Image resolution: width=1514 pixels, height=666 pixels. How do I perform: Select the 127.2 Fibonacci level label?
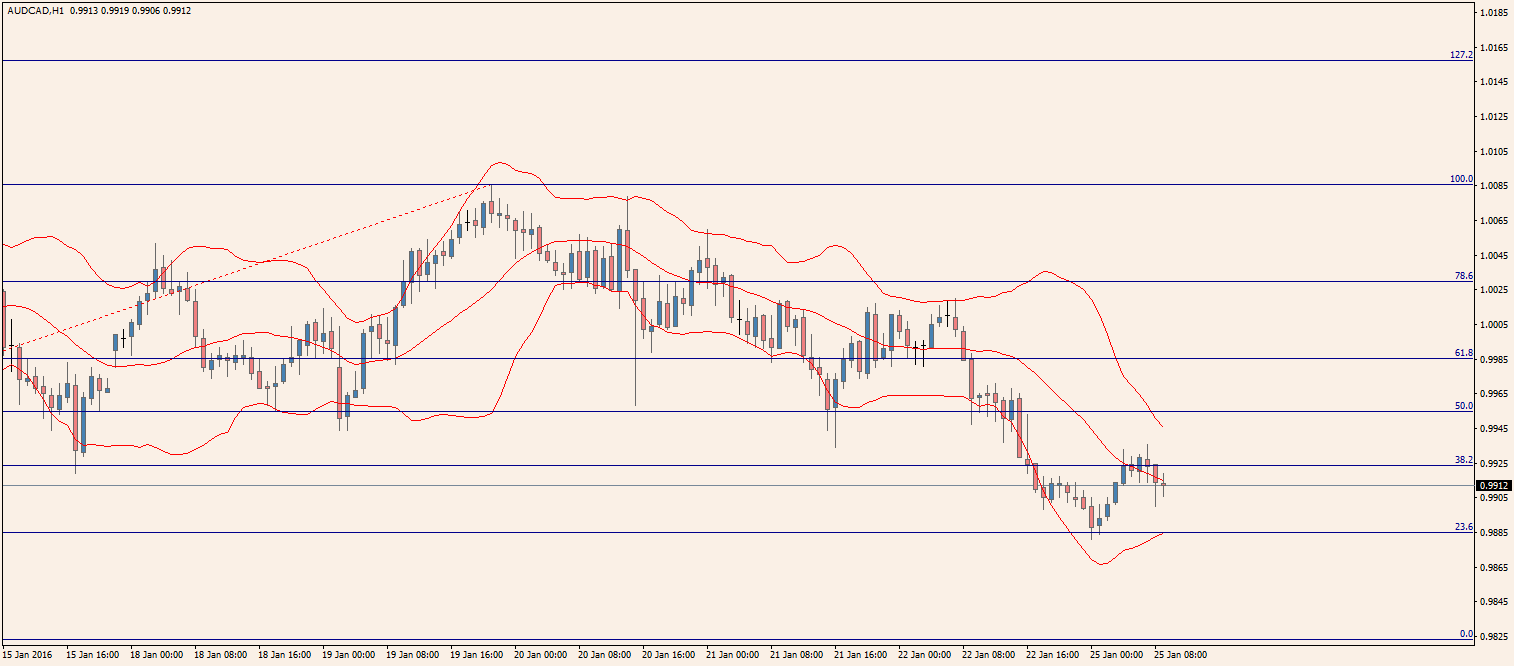pos(1461,54)
